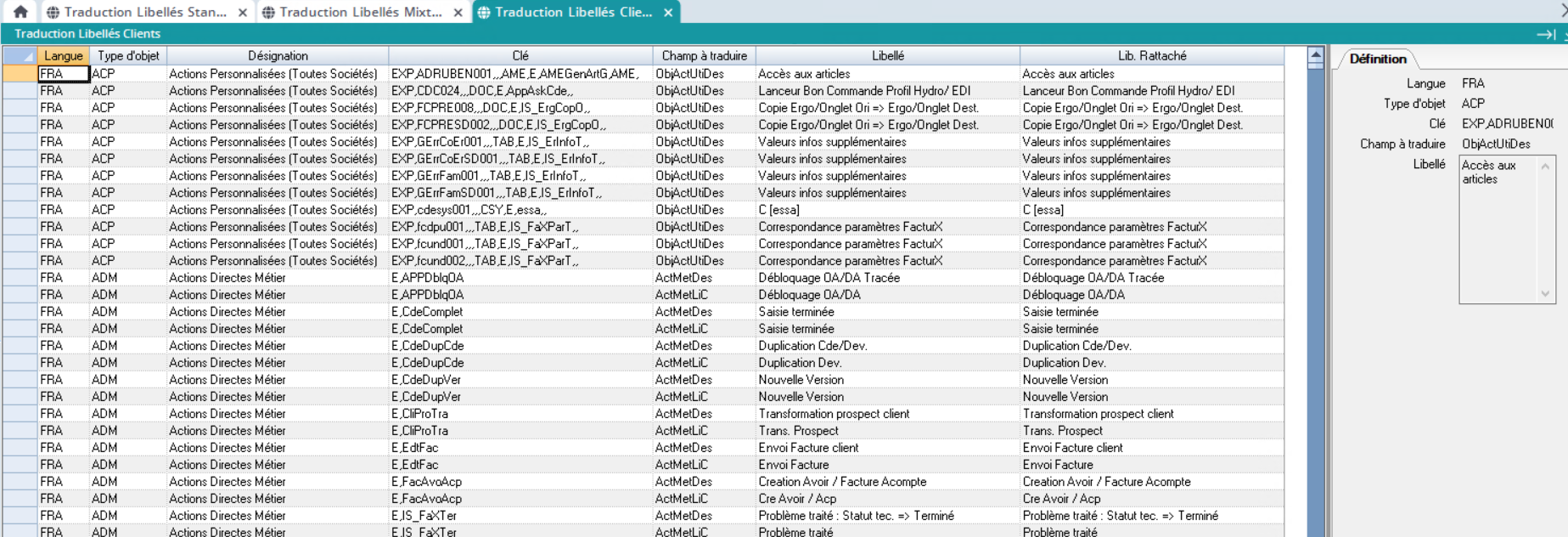Select the Libellé cell 'C [essa]'
1568x537 pixels.
tap(887, 210)
